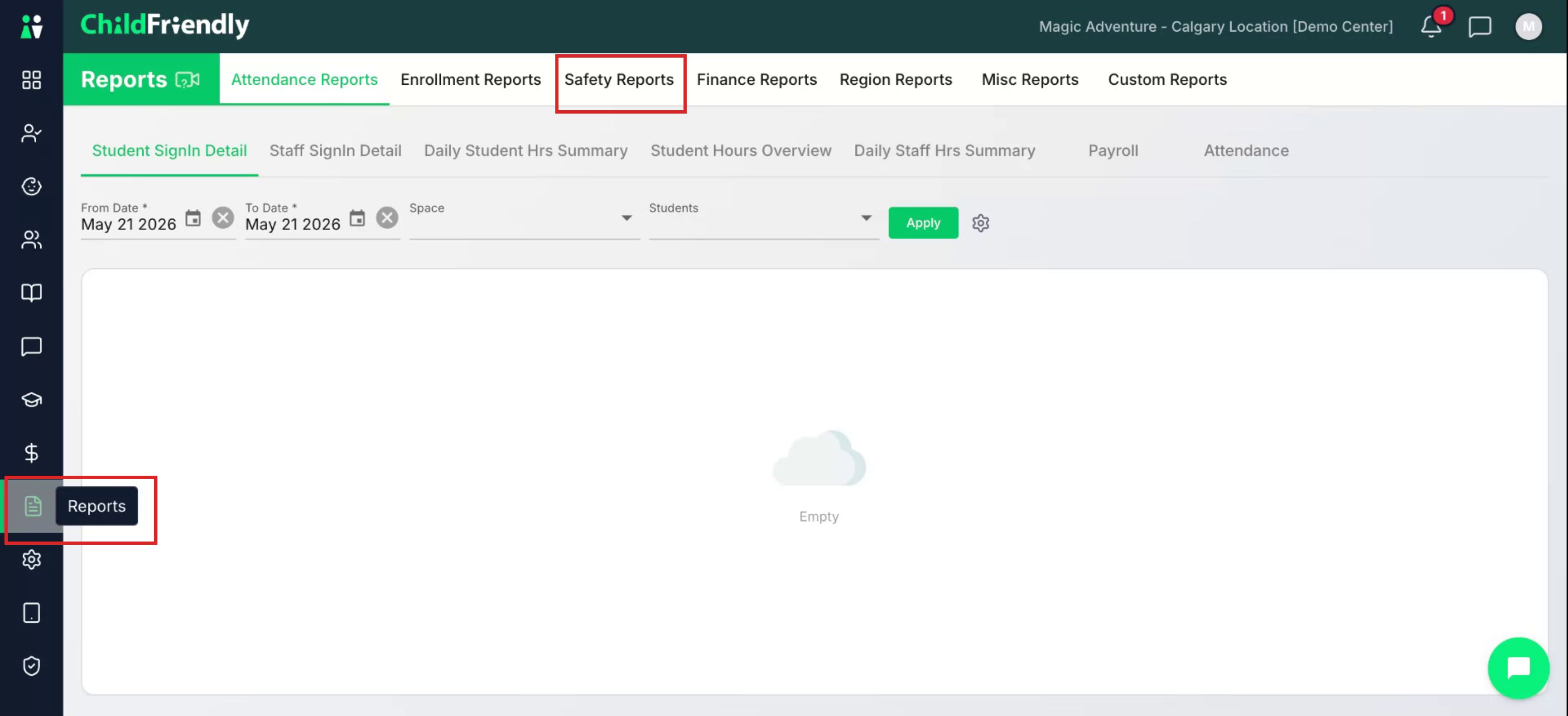Open the dollar sign billing icon
Viewport: 1568px width, 716px height.
click(x=31, y=452)
